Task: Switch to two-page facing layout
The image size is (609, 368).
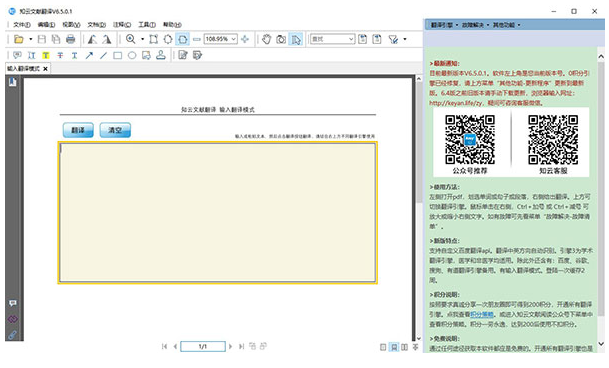Action: (x=405, y=347)
